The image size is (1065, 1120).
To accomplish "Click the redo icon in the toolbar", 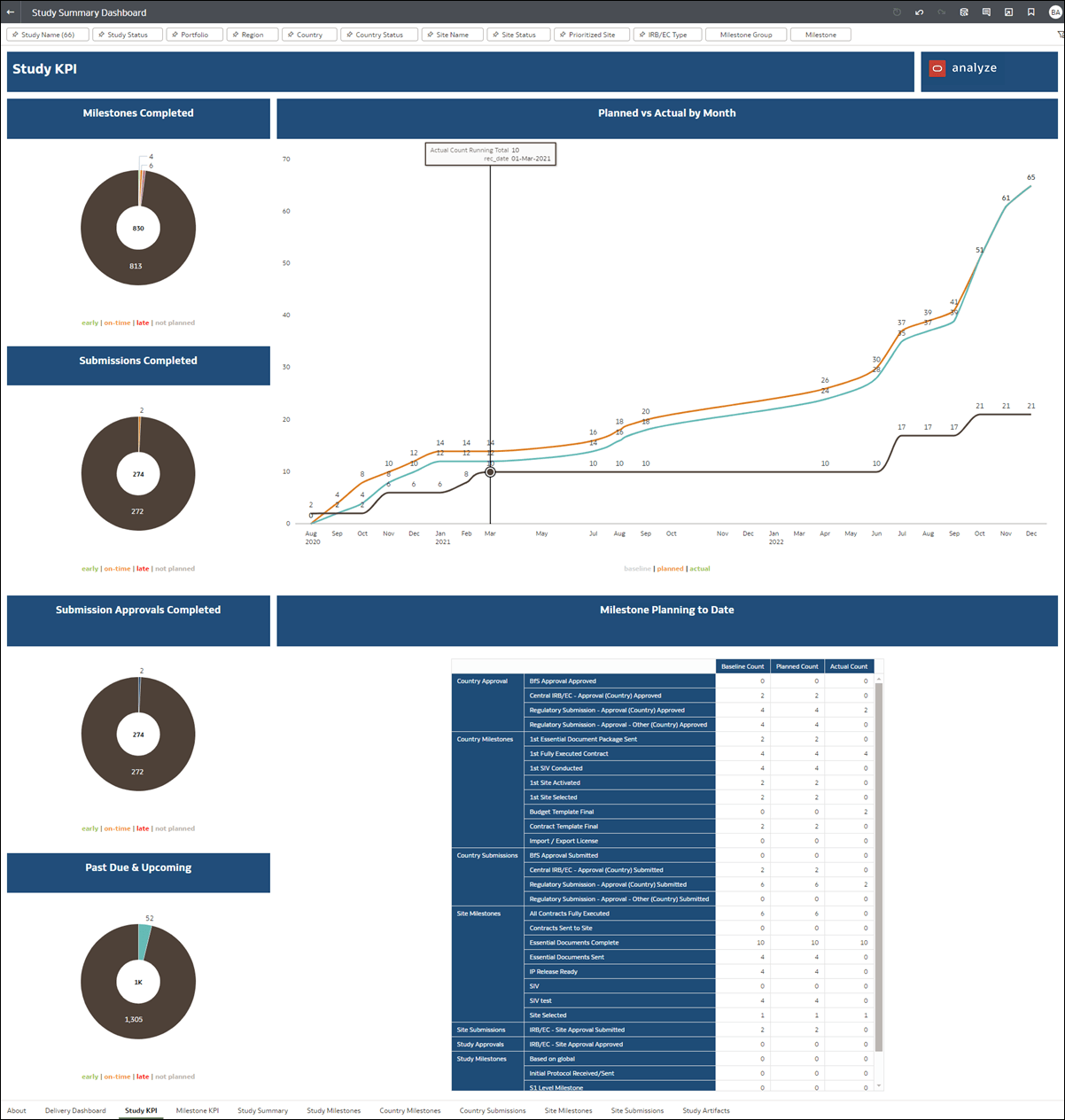I will [x=941, y=12].
